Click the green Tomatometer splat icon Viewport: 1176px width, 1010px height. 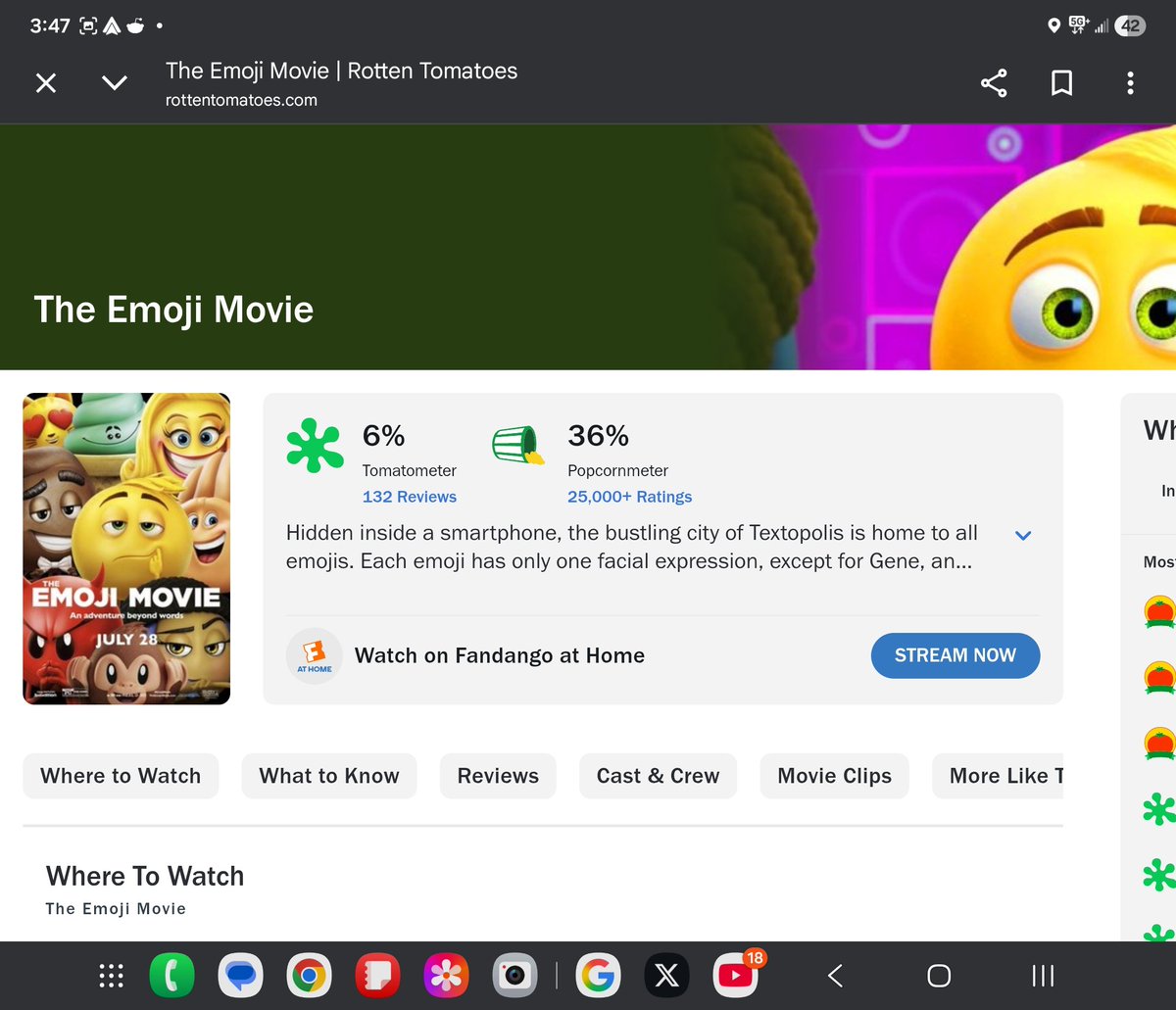click(314, 447)
